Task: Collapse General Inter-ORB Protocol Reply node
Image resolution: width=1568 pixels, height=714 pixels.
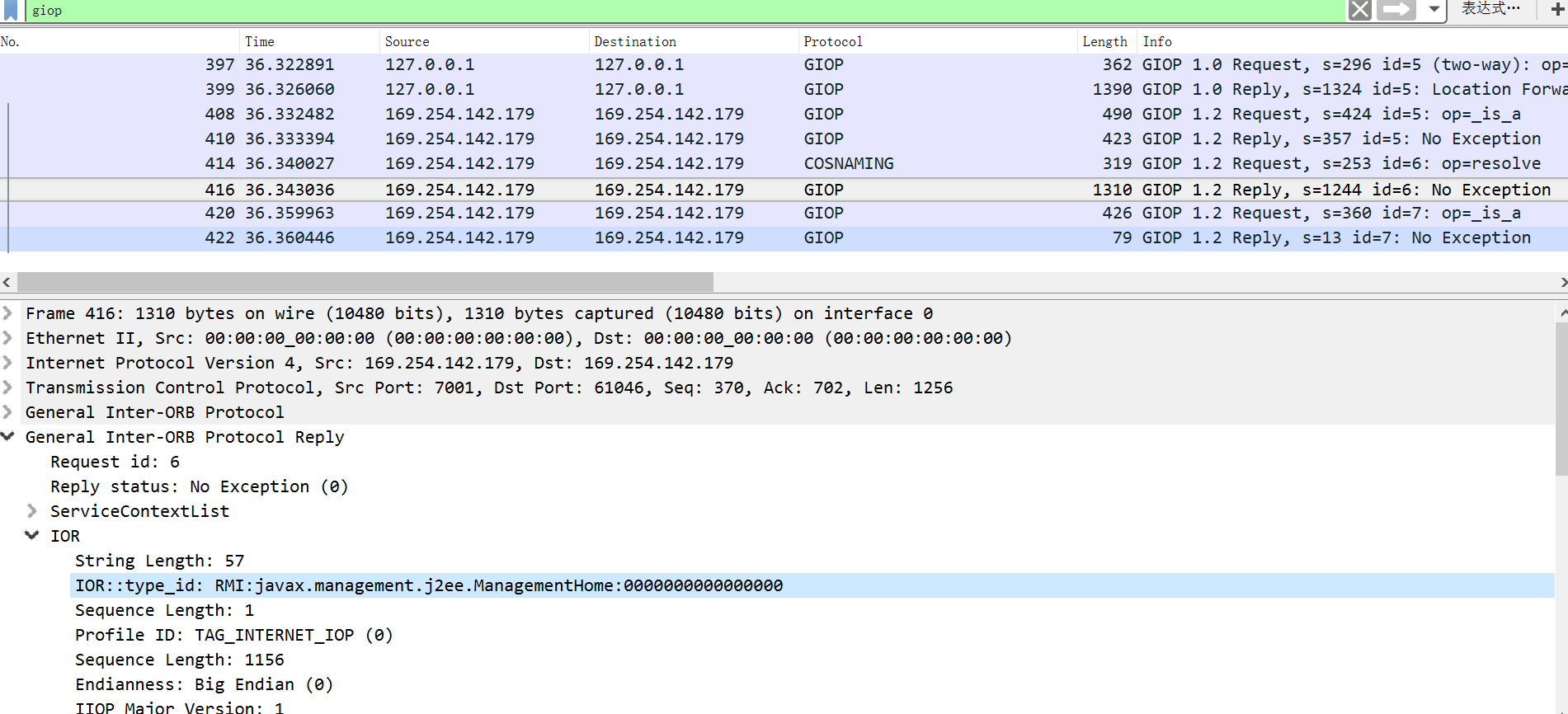Action: point(7,436)
